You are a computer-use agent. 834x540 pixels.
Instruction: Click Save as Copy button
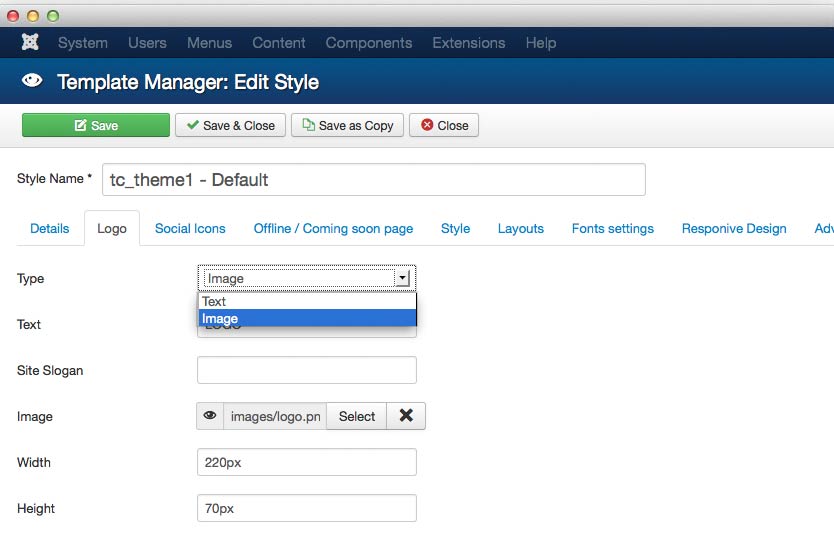coord(347,125)
